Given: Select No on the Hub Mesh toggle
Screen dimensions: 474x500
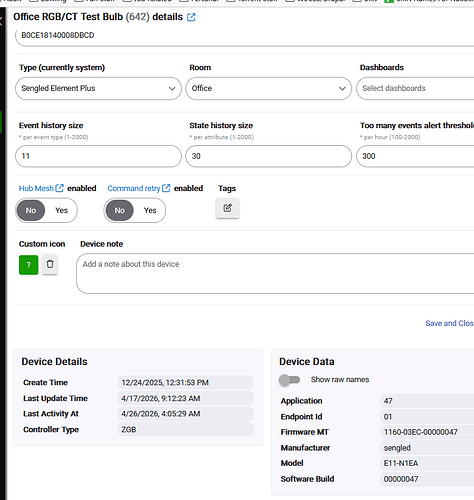Looking at the screenshot, I should 31,210.
